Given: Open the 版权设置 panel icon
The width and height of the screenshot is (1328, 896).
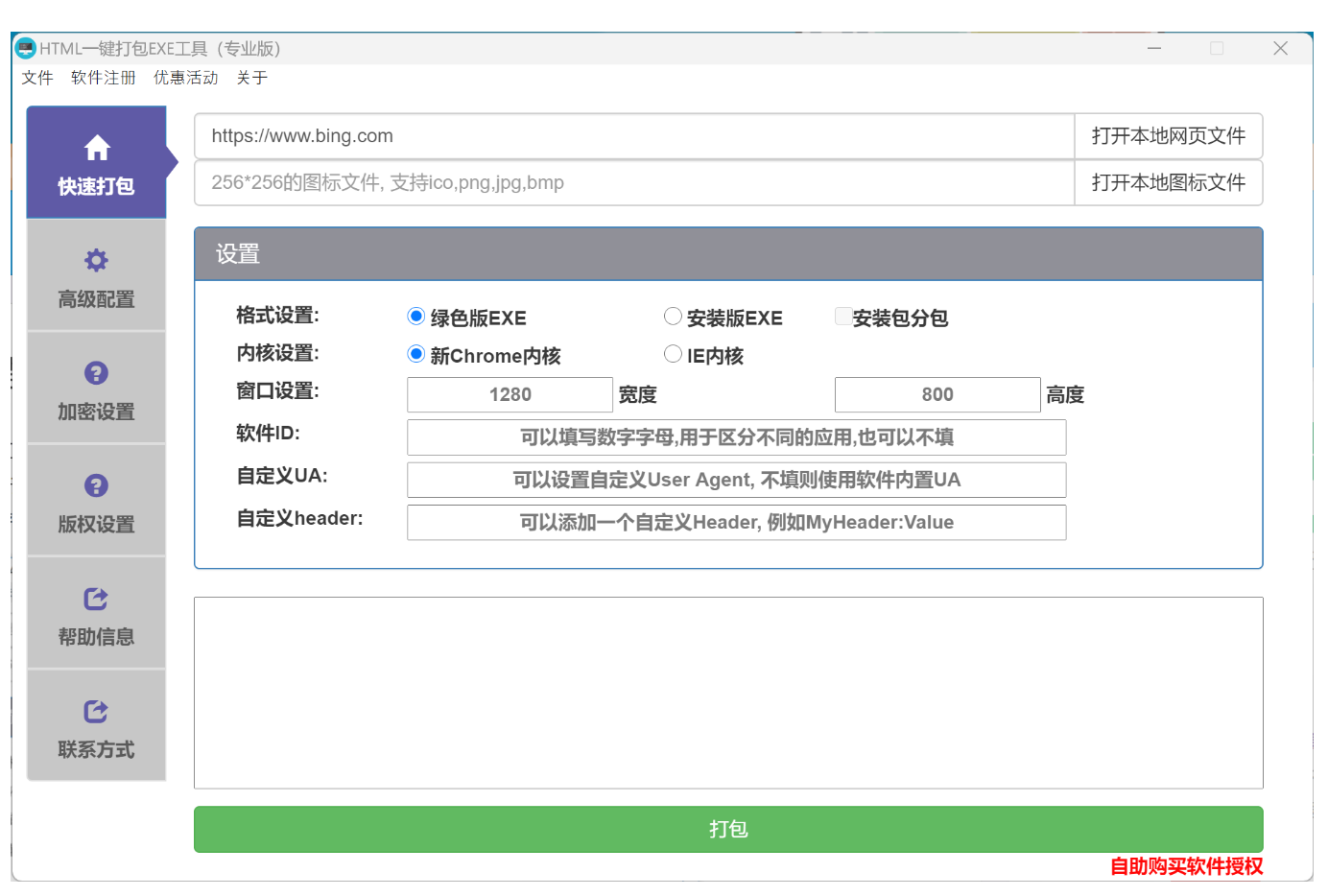Looking at the screenshot, I should [x=96, y=485].
